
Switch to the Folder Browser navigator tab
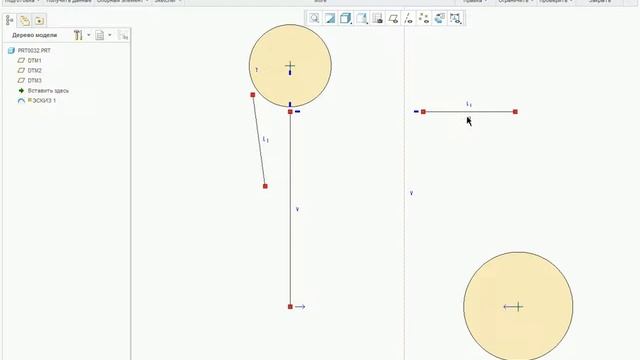(x=24, y=20)
